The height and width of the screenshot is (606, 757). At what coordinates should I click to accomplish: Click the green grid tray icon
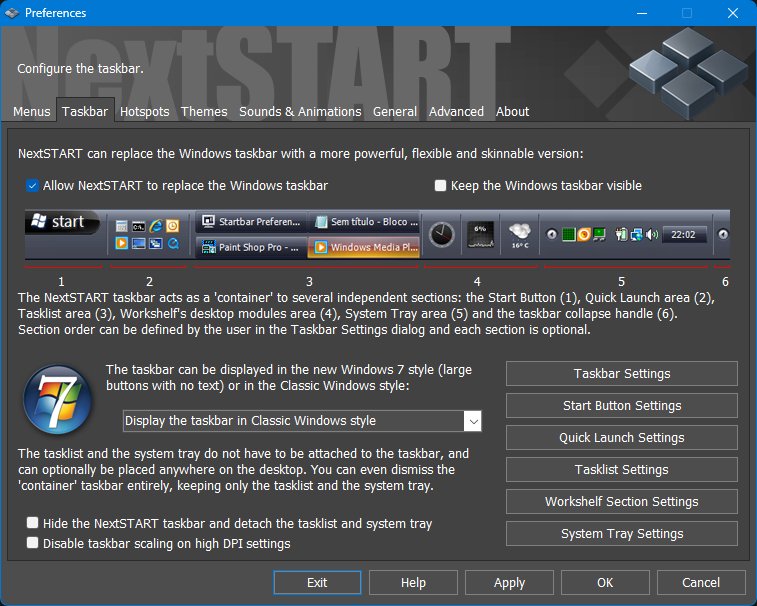569,235
